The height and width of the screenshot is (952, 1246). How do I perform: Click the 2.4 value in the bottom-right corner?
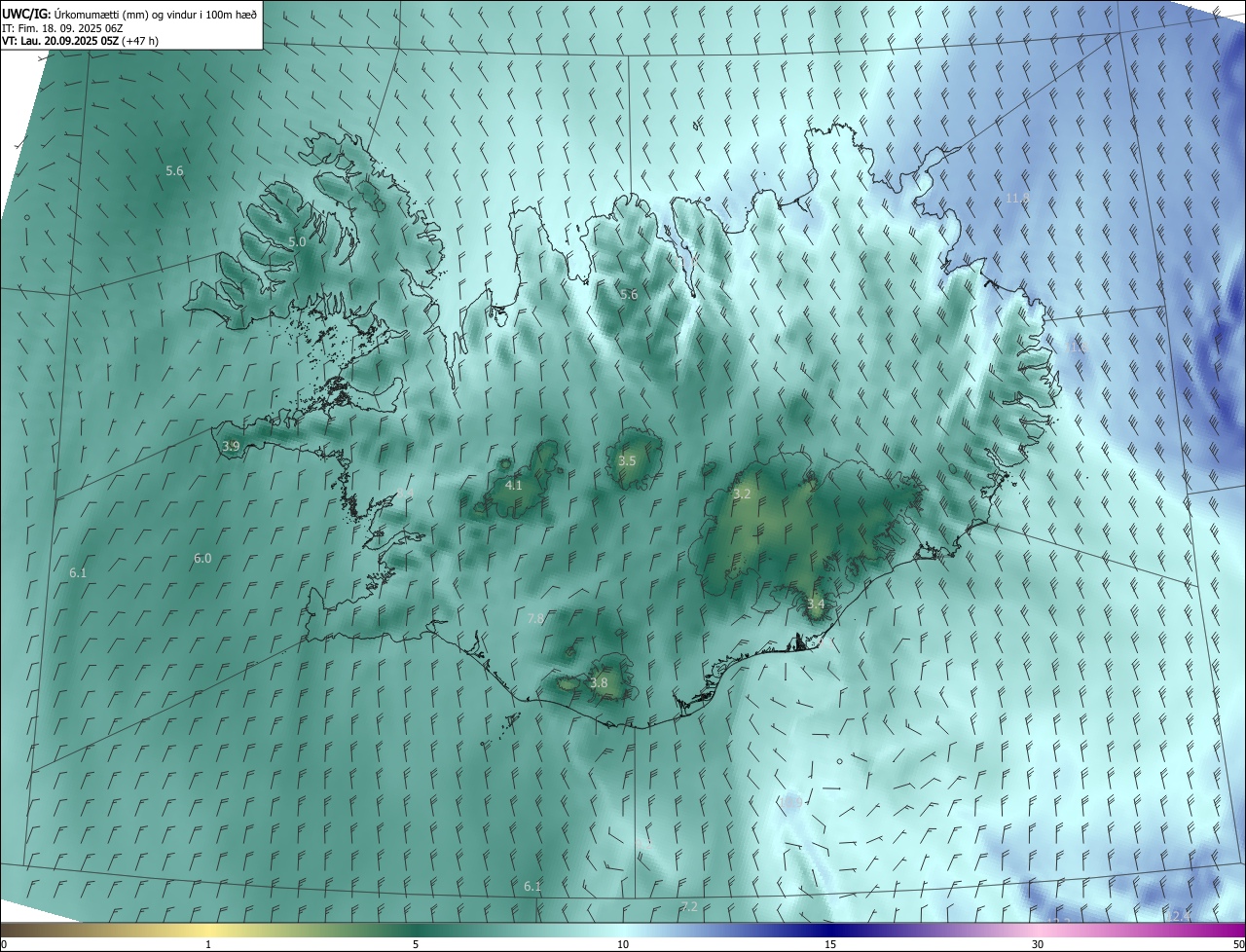pos(1181,916)
